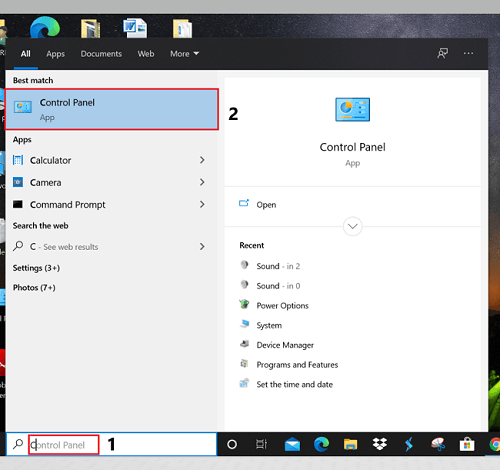The height and width of the screenshot is (470, 500).
Task: Click the Set the time and date icon
Action: click(244, 383)
